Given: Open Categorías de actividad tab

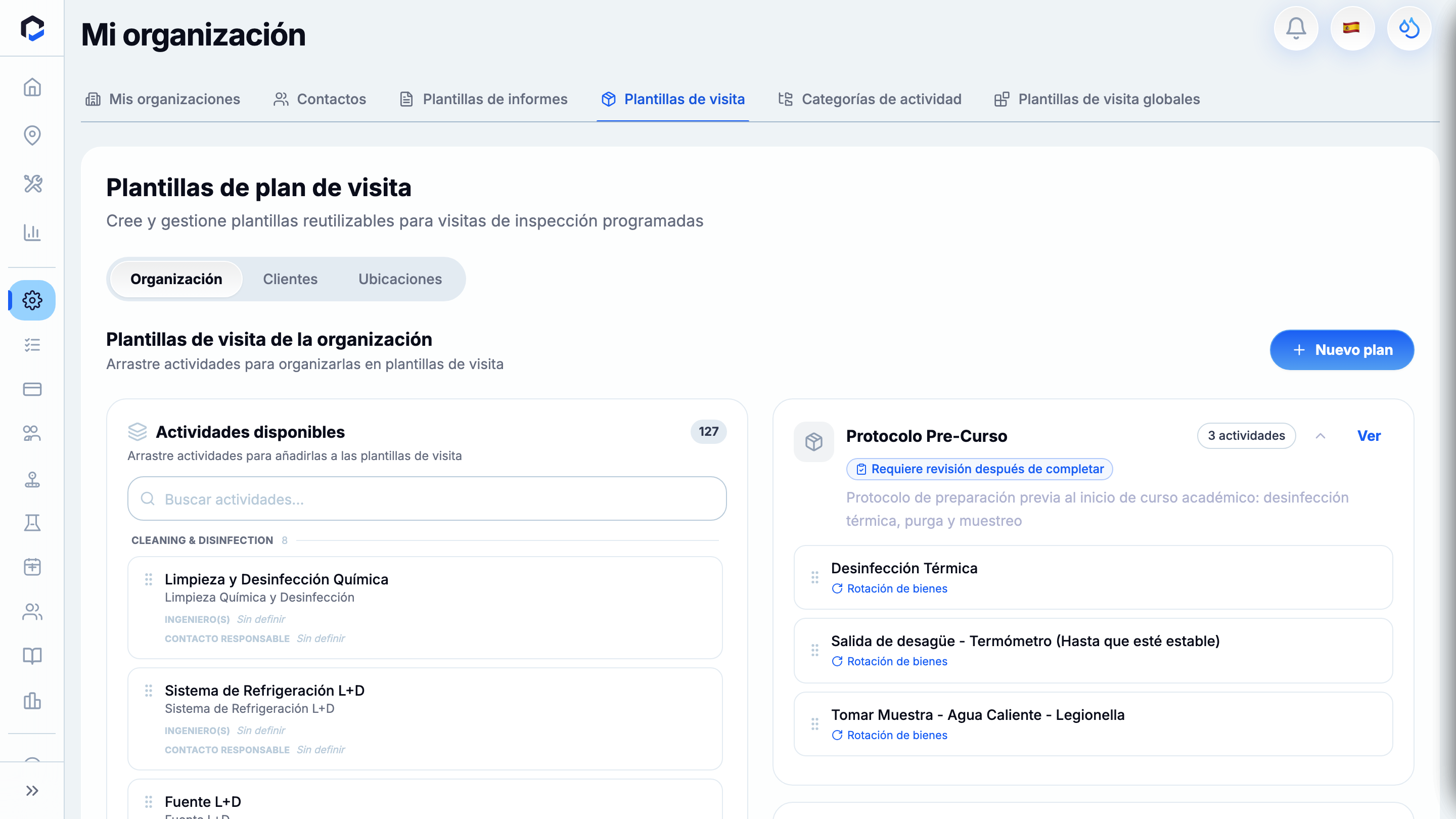Looking at the screenshot, I should coord(870,100).
